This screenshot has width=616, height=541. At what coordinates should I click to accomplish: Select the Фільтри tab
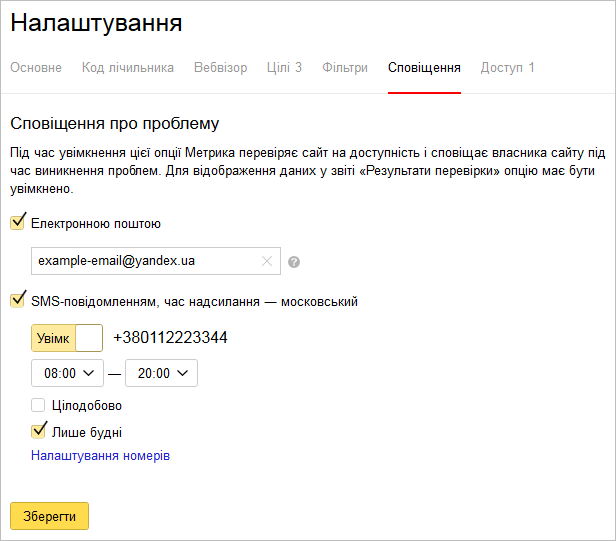pyautogui.click(x=345, y=68)
